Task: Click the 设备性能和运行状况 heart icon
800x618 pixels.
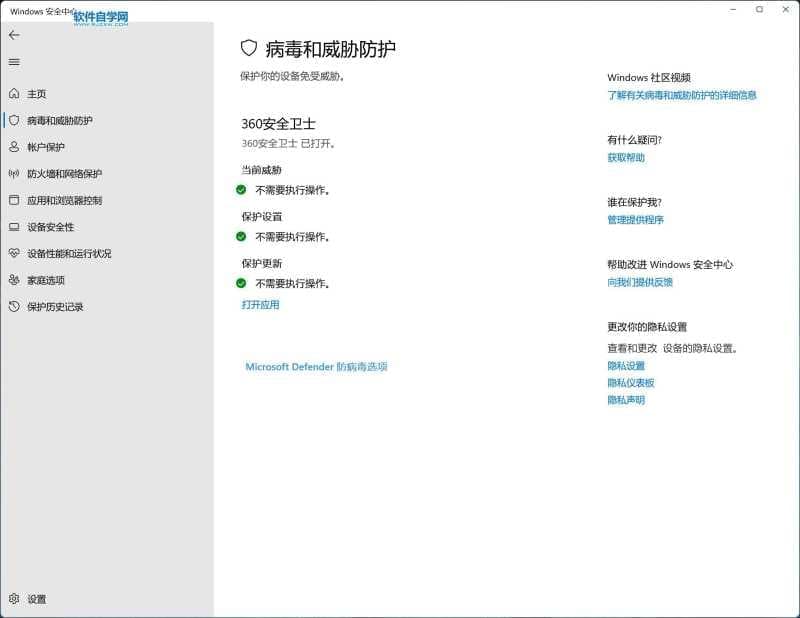Action: click(x=14, y=254)
